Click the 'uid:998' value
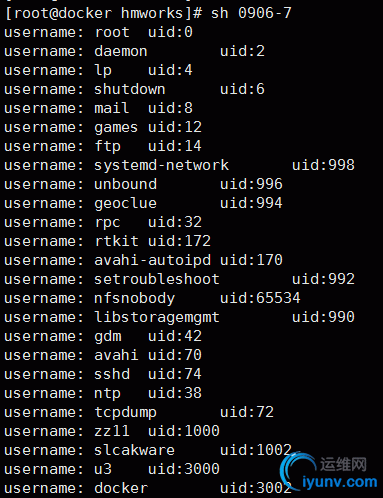The height and width of the screenshot is (498, 383). 323,165
